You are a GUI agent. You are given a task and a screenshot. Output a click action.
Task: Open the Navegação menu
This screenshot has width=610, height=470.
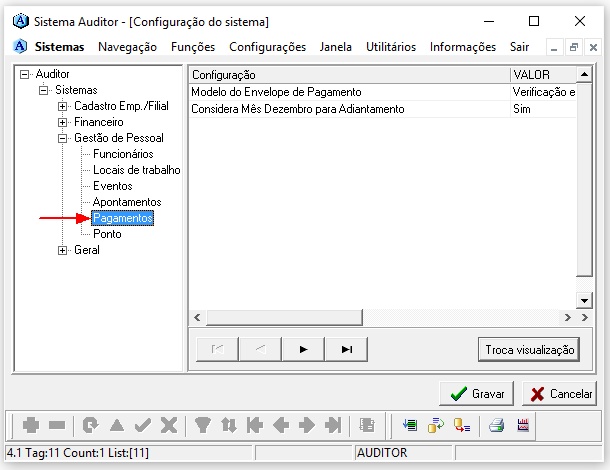pos(127,47)
